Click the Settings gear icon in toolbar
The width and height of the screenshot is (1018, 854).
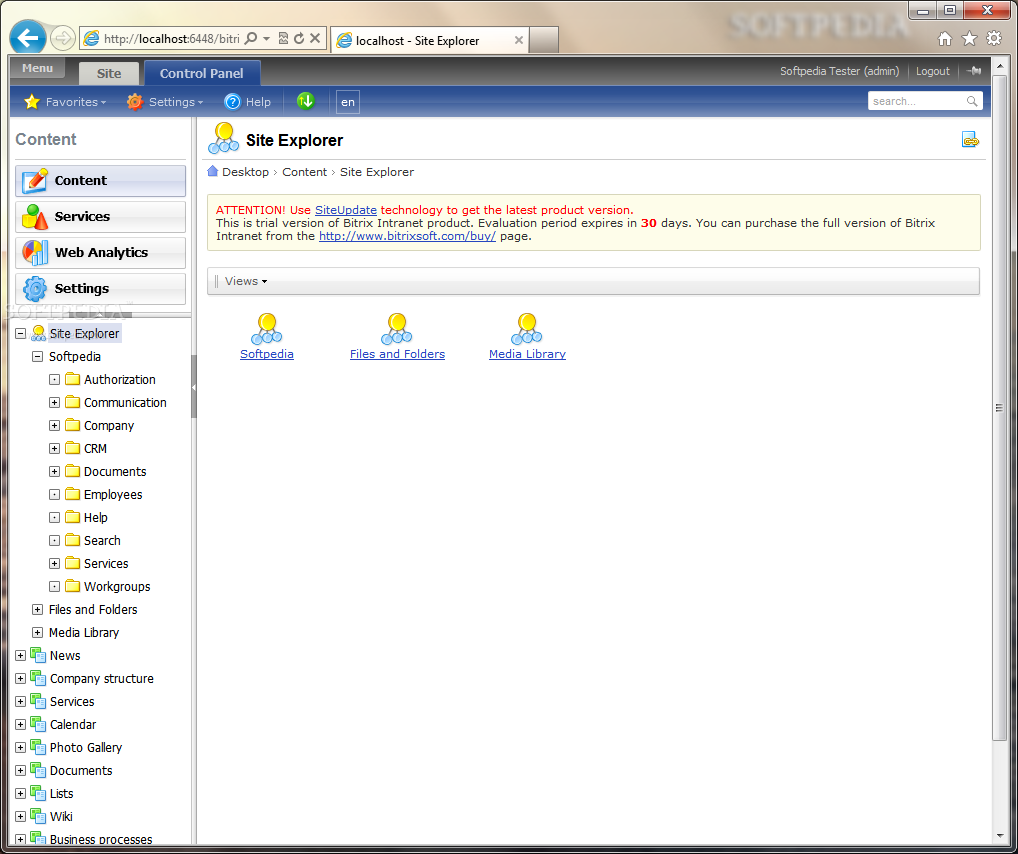point(134,101)
